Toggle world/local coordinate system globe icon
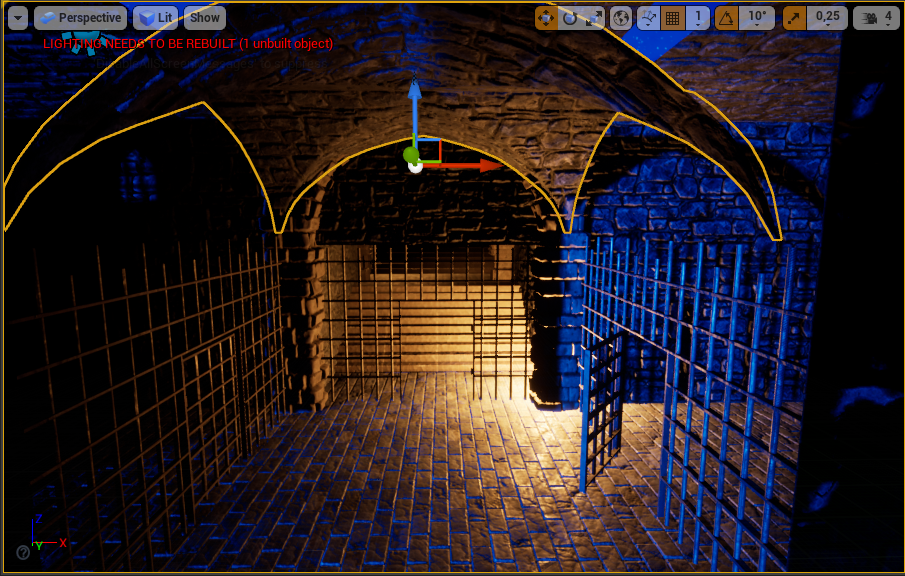Viewport: 905px width, 576px height. pyautogui.click(x=621, y=18)
